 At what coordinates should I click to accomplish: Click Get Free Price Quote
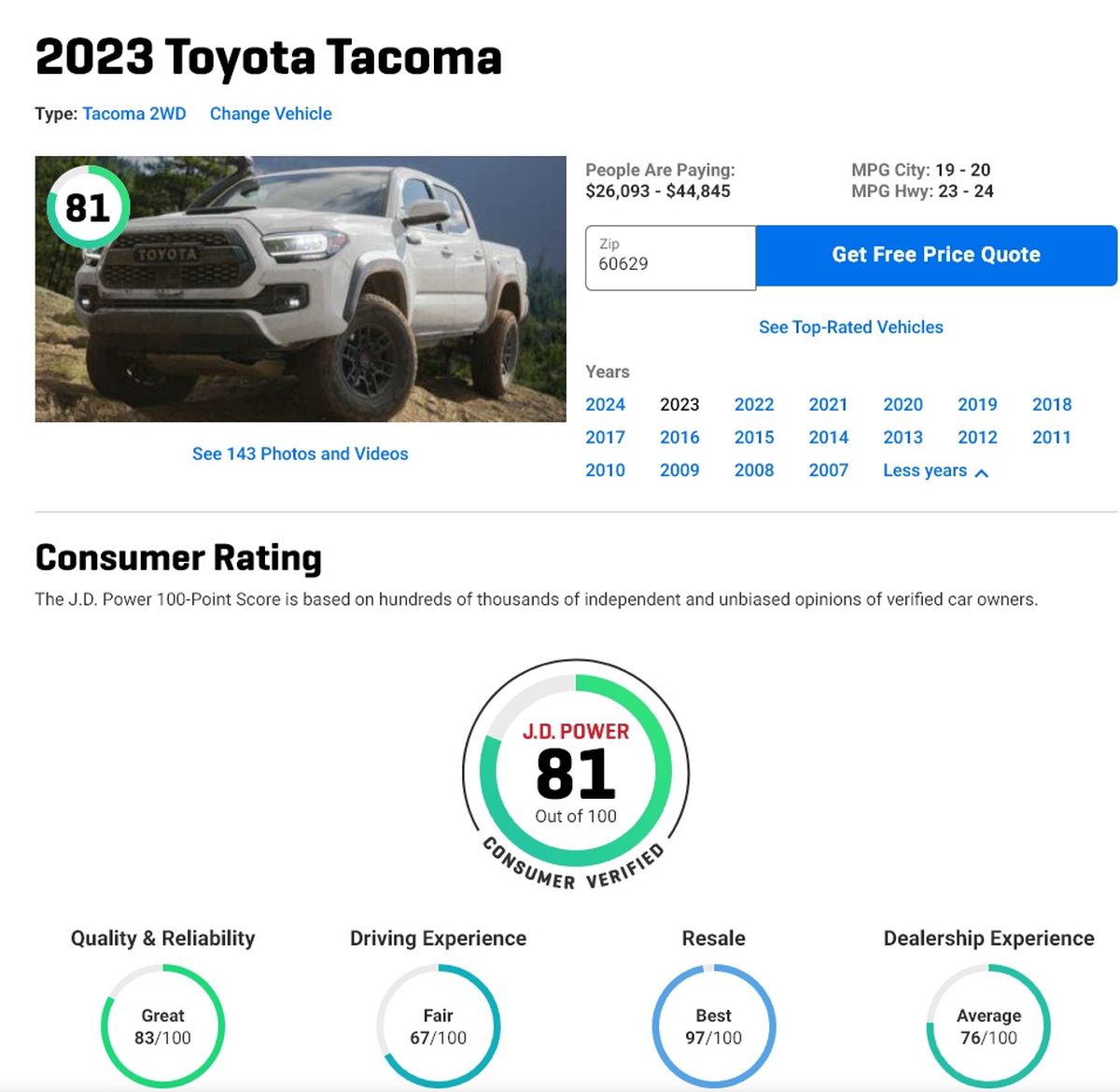tap(936, 254)
